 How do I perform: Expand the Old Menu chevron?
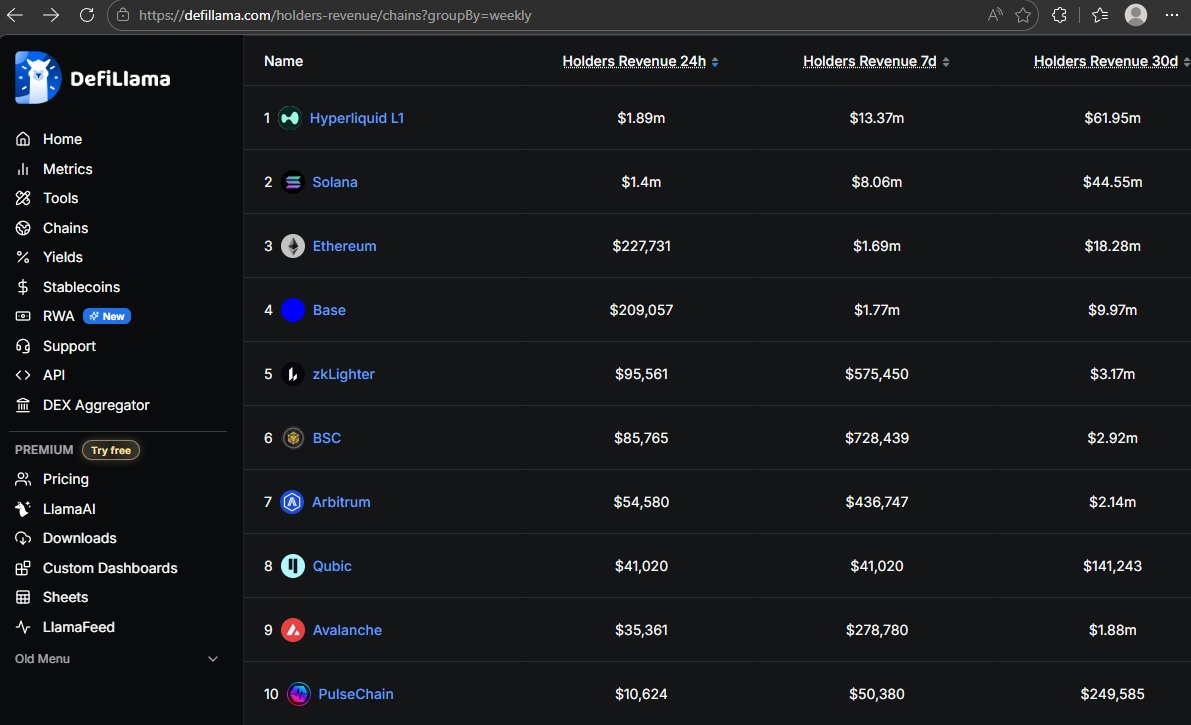(x=213, y=659)
